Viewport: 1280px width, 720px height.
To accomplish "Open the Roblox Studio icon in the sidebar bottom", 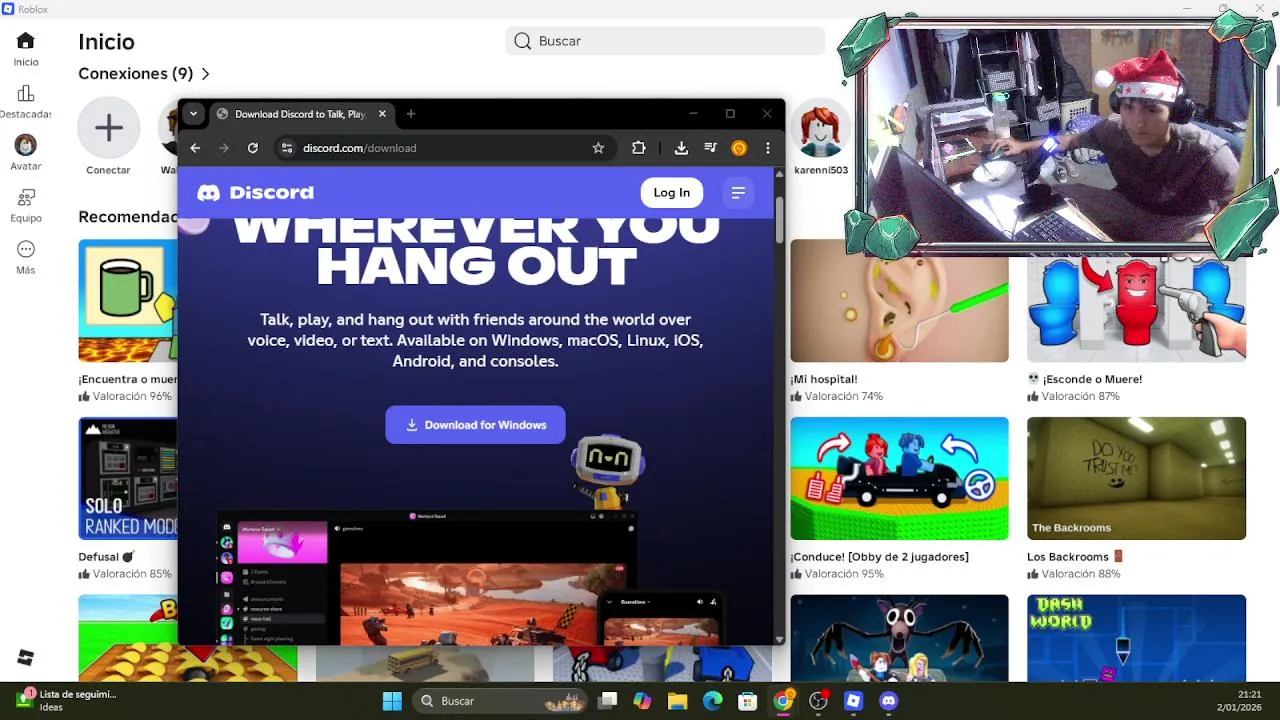I will pyautogui.click(x=26, y=657).
